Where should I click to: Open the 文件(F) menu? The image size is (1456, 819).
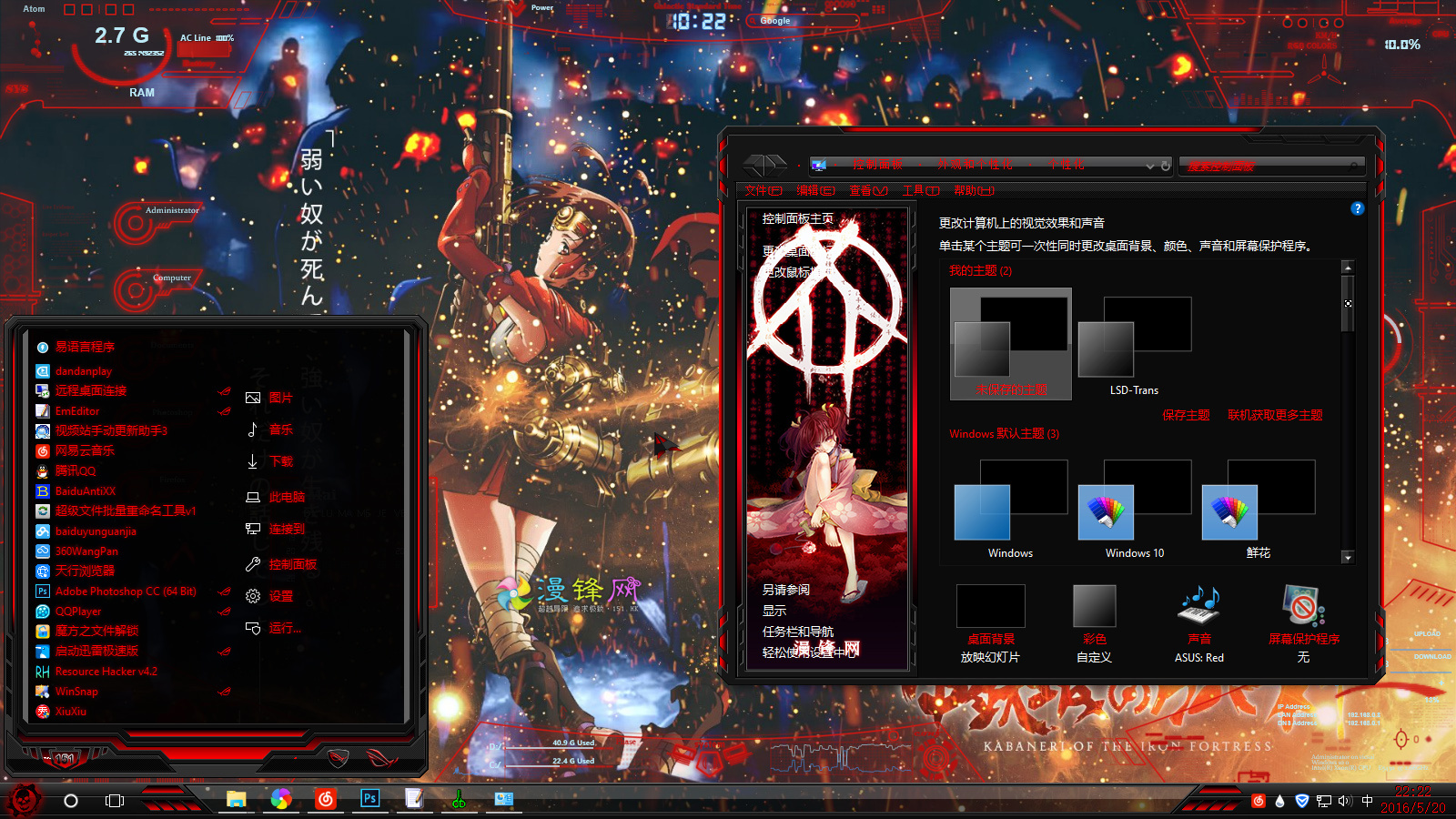click(x=763, y=191)
